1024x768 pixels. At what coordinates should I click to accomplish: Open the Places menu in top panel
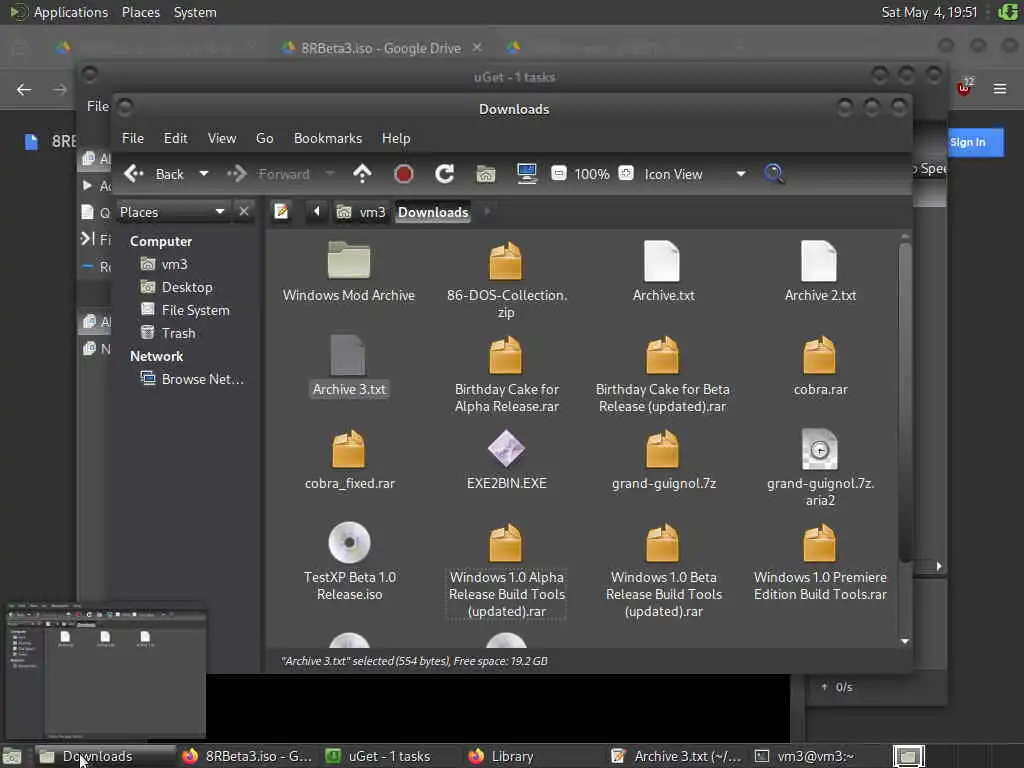click(140, 12)
